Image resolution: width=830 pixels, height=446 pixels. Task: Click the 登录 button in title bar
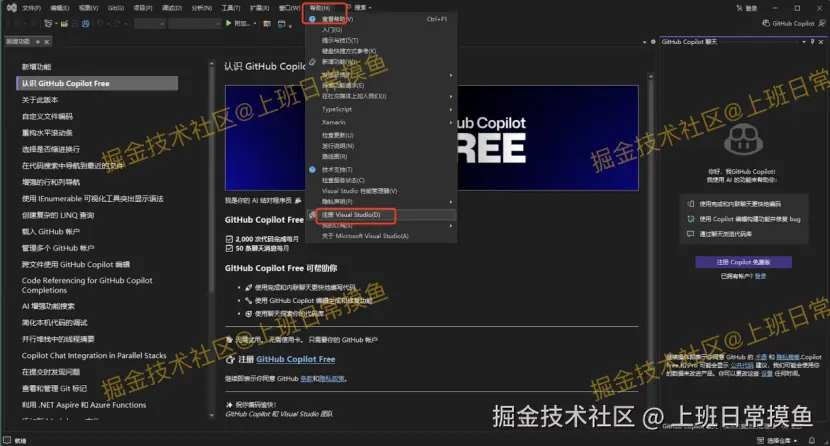click(746, 8)
